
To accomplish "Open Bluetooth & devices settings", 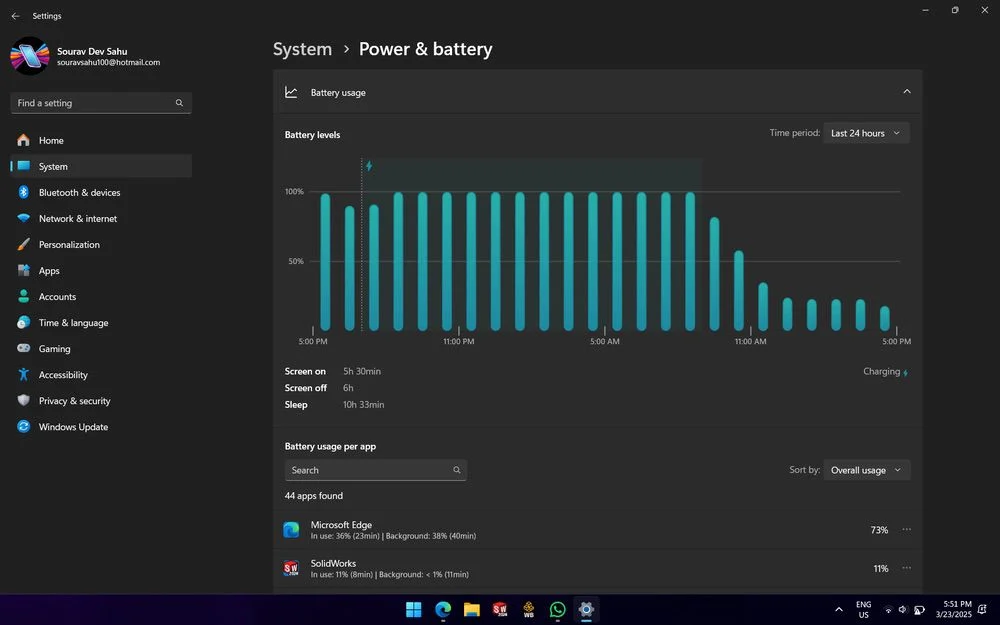I will tap(79, 193).
